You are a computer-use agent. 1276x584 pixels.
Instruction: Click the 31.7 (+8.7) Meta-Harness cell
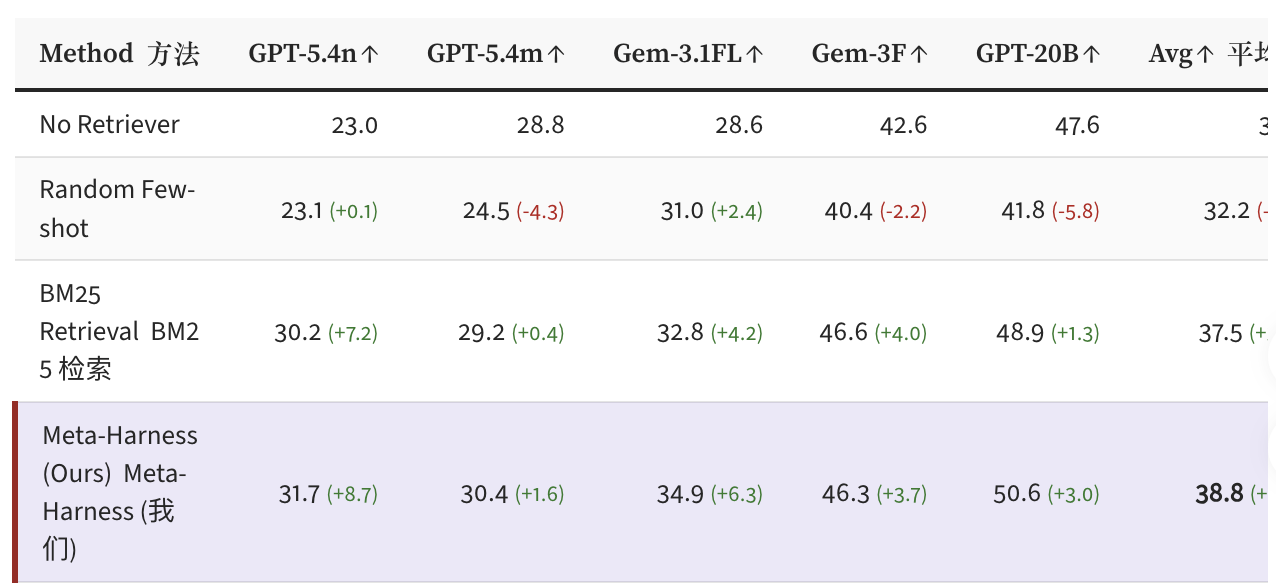coord(328,493)
